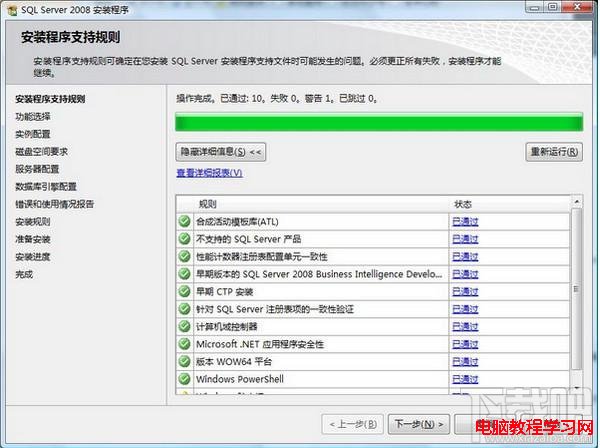Maximize the SQL Server 2008 setup window
The height and width of the screenshot is (448, 600).
[553, 7]
